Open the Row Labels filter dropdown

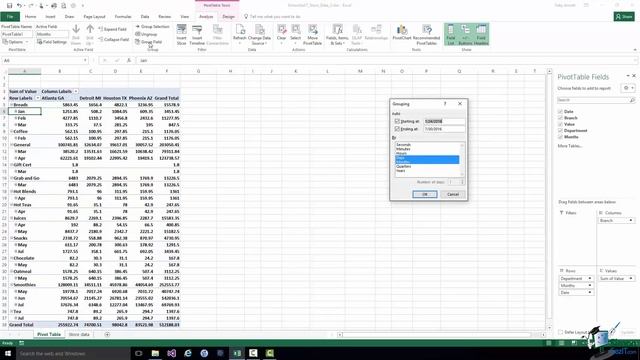click(x=38, y=98)
